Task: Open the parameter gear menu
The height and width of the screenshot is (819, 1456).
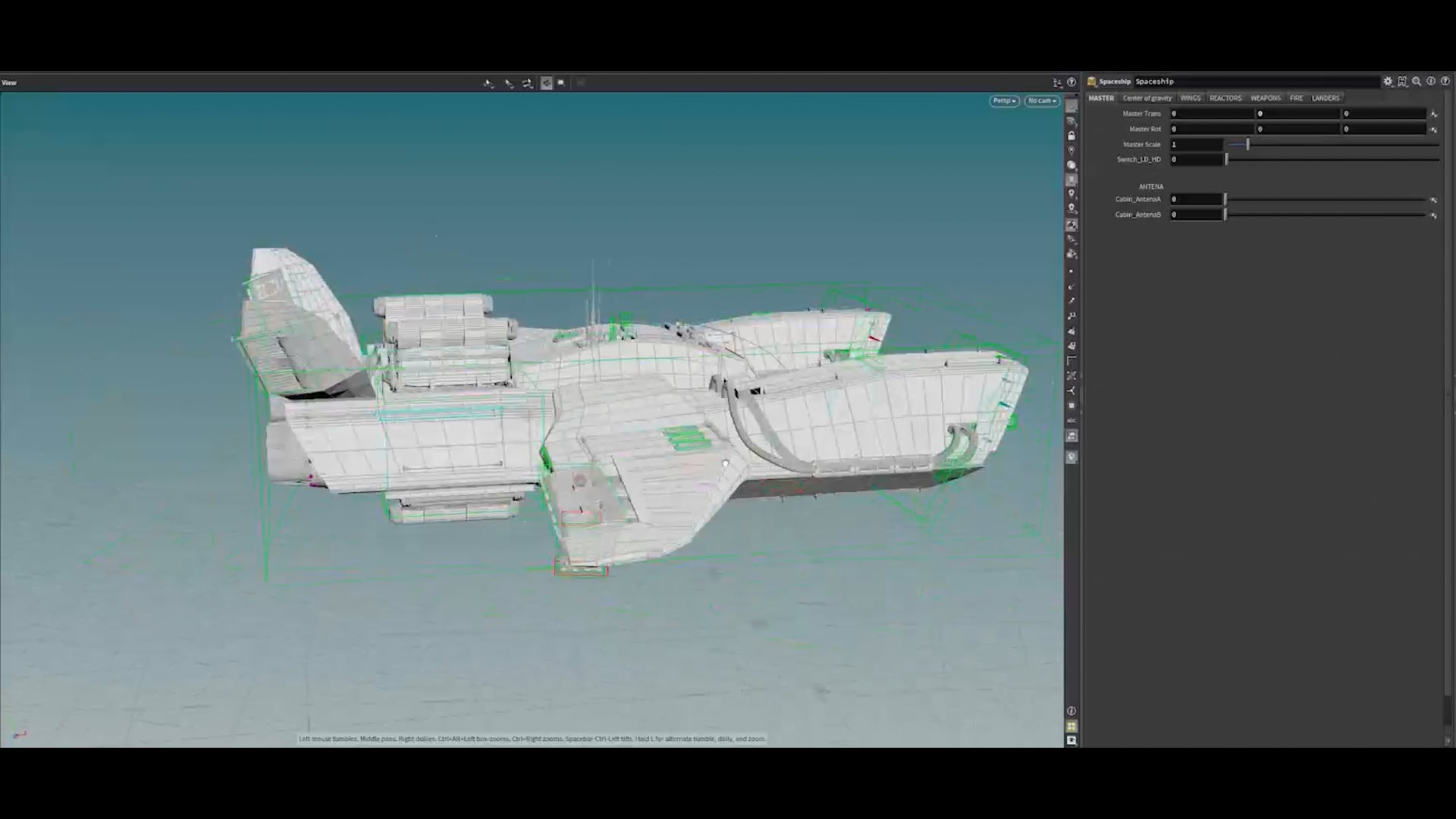Action: (x=1388, y=81)
